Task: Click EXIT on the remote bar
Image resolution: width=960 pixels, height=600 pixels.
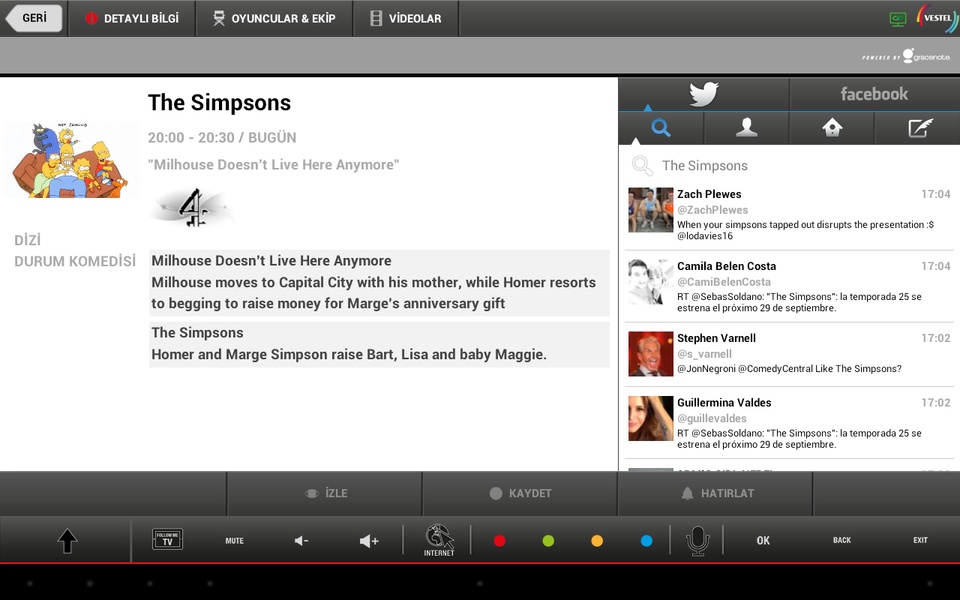Action: tap(920, 540)
